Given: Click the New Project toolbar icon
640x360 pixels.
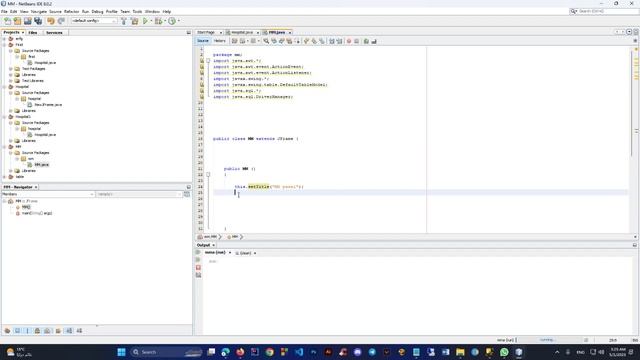Looking at the screenshot, I should [17, 21].
